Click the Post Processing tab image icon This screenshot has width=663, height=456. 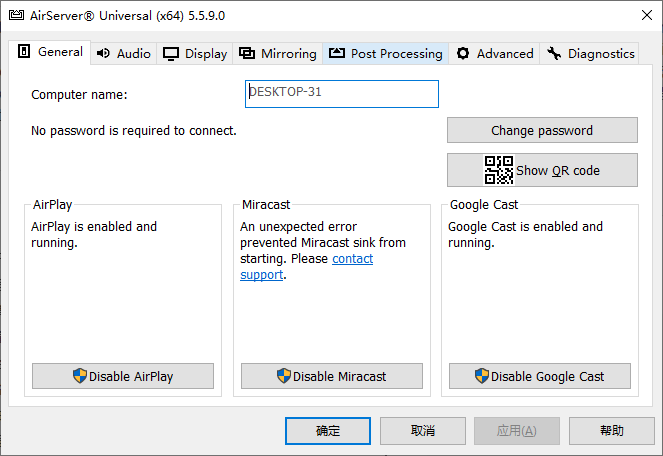point(336,54)
